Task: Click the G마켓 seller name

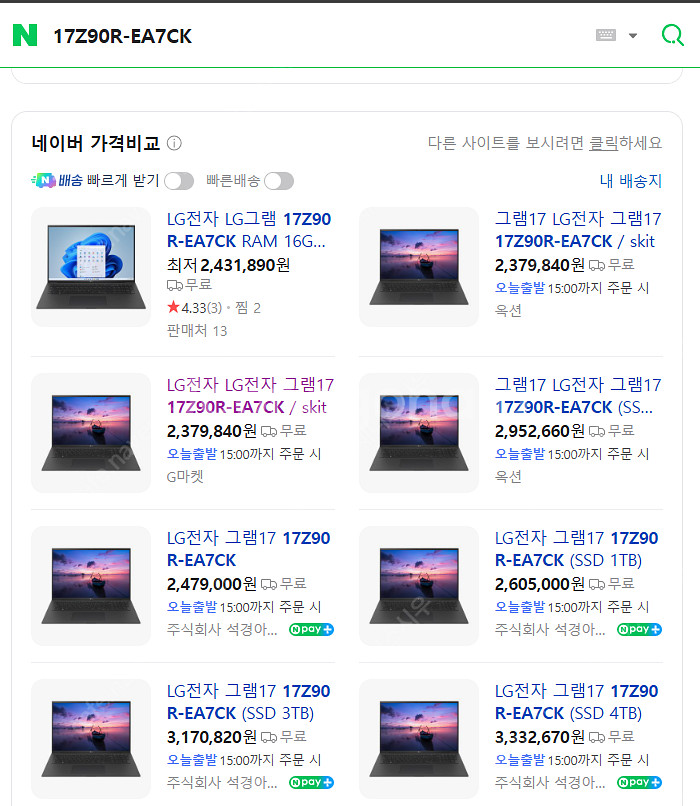Action: click(185, 477)
